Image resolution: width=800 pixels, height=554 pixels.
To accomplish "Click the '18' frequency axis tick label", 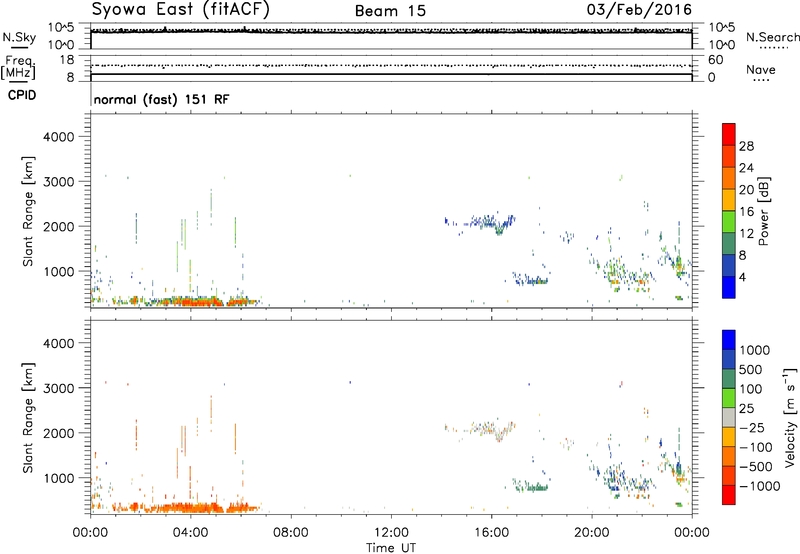I will coord(67,60).
